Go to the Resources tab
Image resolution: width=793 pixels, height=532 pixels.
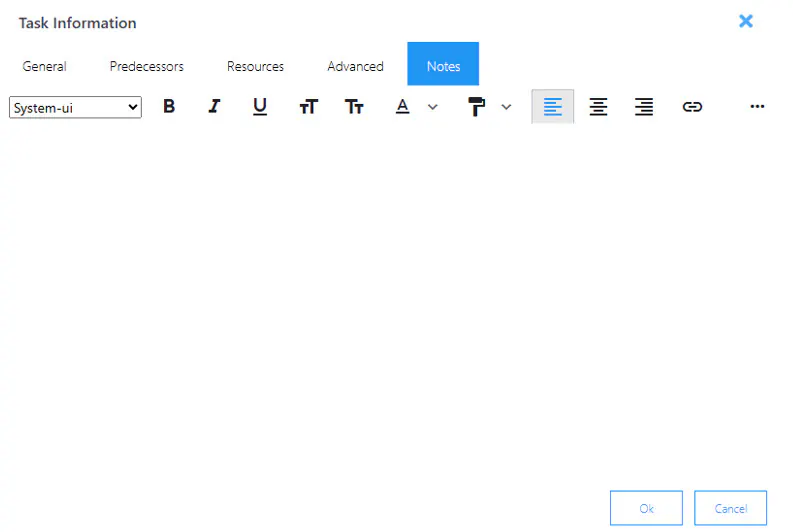pyautogui.click(x=255, y=66)
